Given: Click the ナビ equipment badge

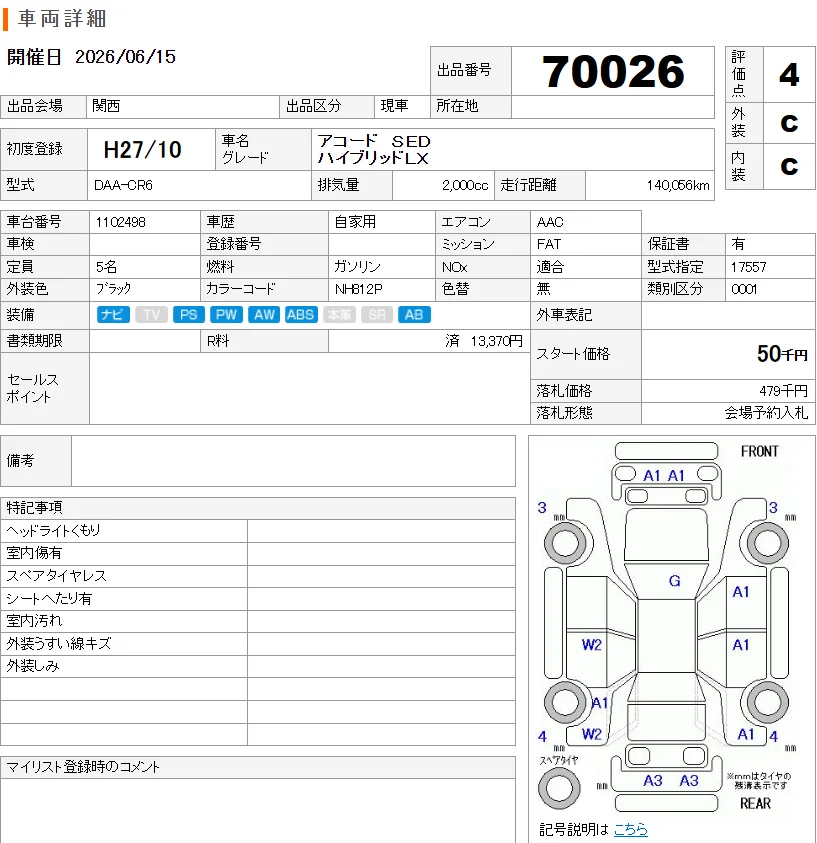Looking at the screenshot, I should coord(113,315).
